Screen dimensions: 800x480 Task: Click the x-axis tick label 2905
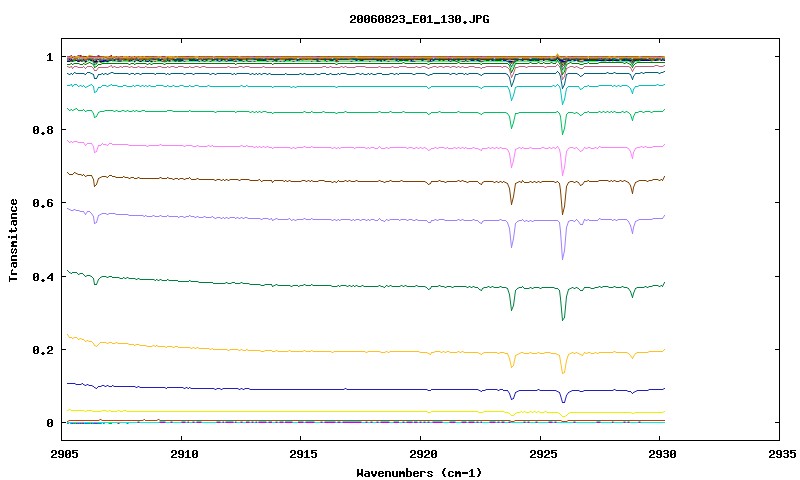click(x=64, y=454)
